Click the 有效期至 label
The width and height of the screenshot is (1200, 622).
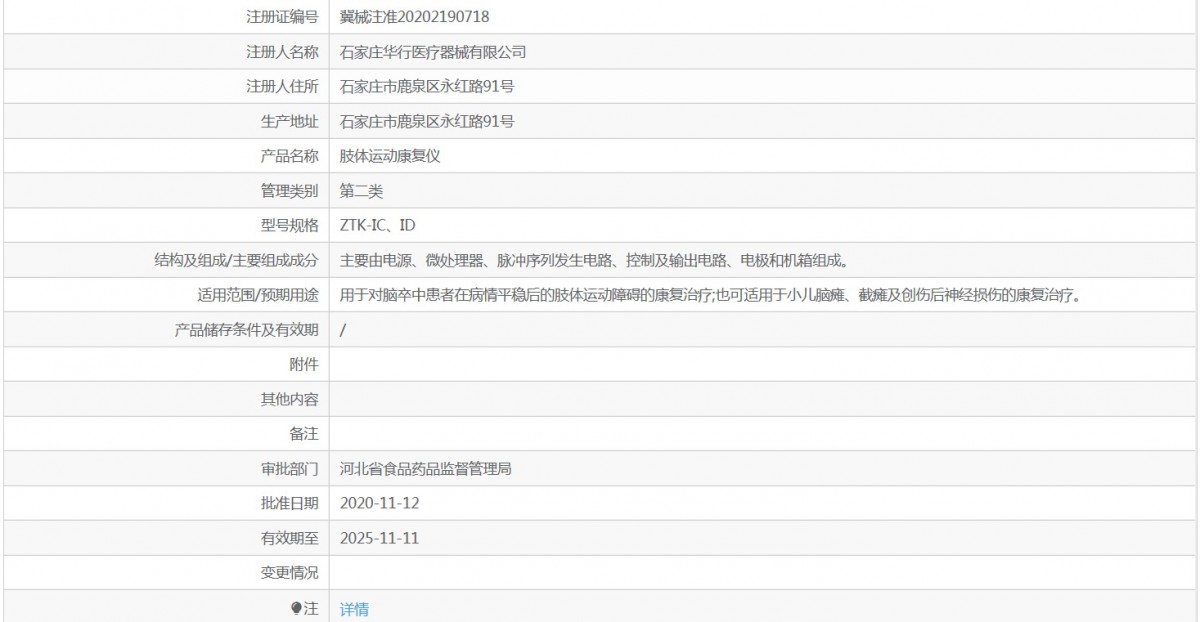point(289,539)
